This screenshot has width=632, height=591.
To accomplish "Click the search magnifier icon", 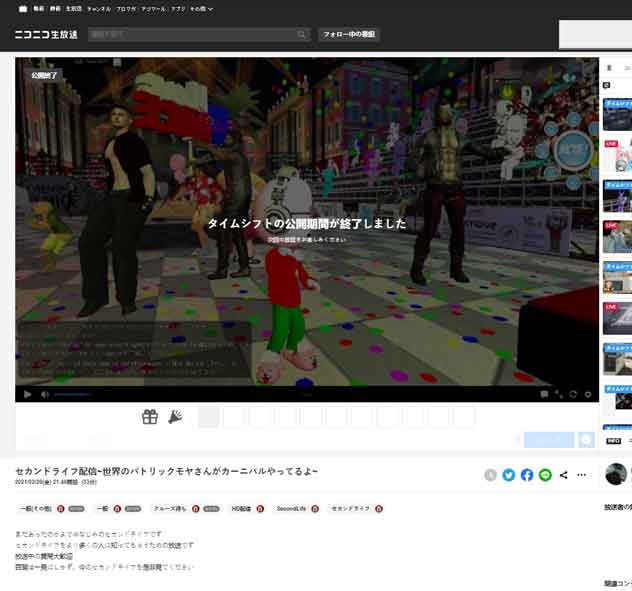I will (x=302, y=34).
